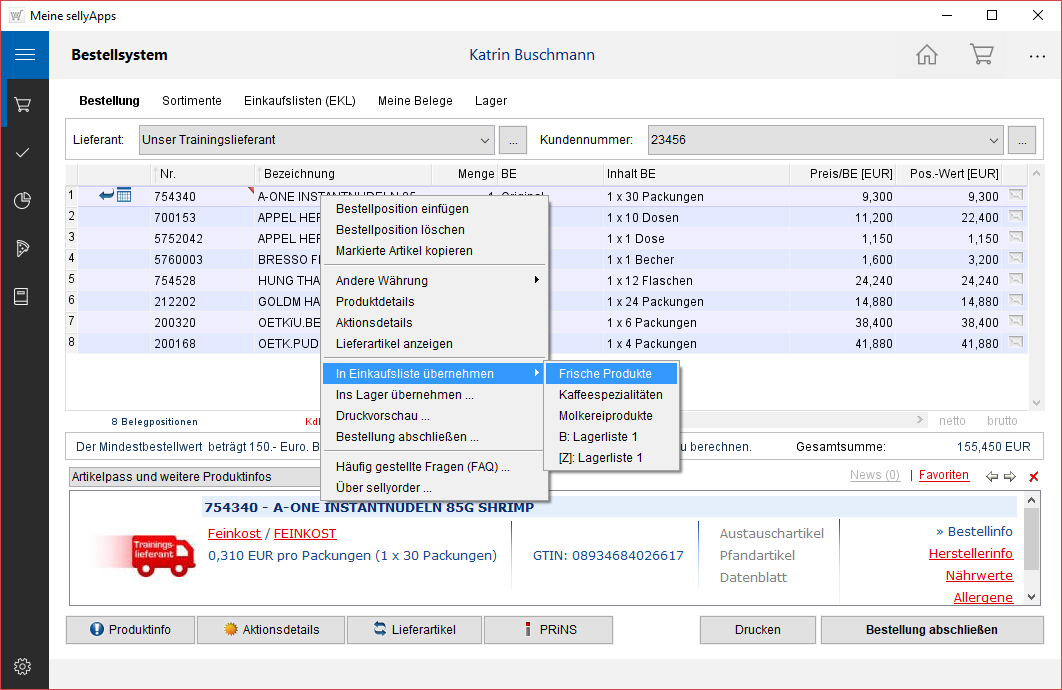Open the Einkaufslisten (EKL) tab
Screen dimensions: 1062x690
pyautogui.click(x=299, y=101)
